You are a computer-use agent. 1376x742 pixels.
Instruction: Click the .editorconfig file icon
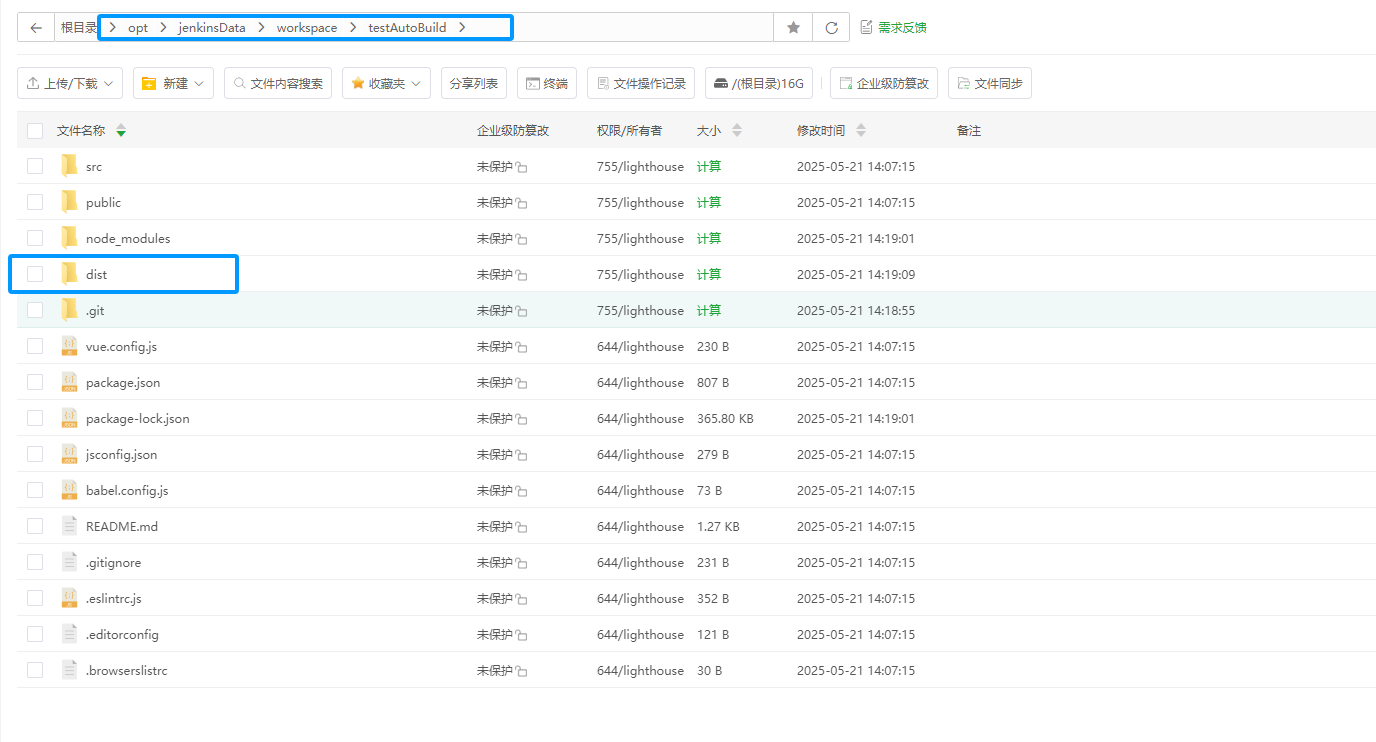(x=69, y=634)
